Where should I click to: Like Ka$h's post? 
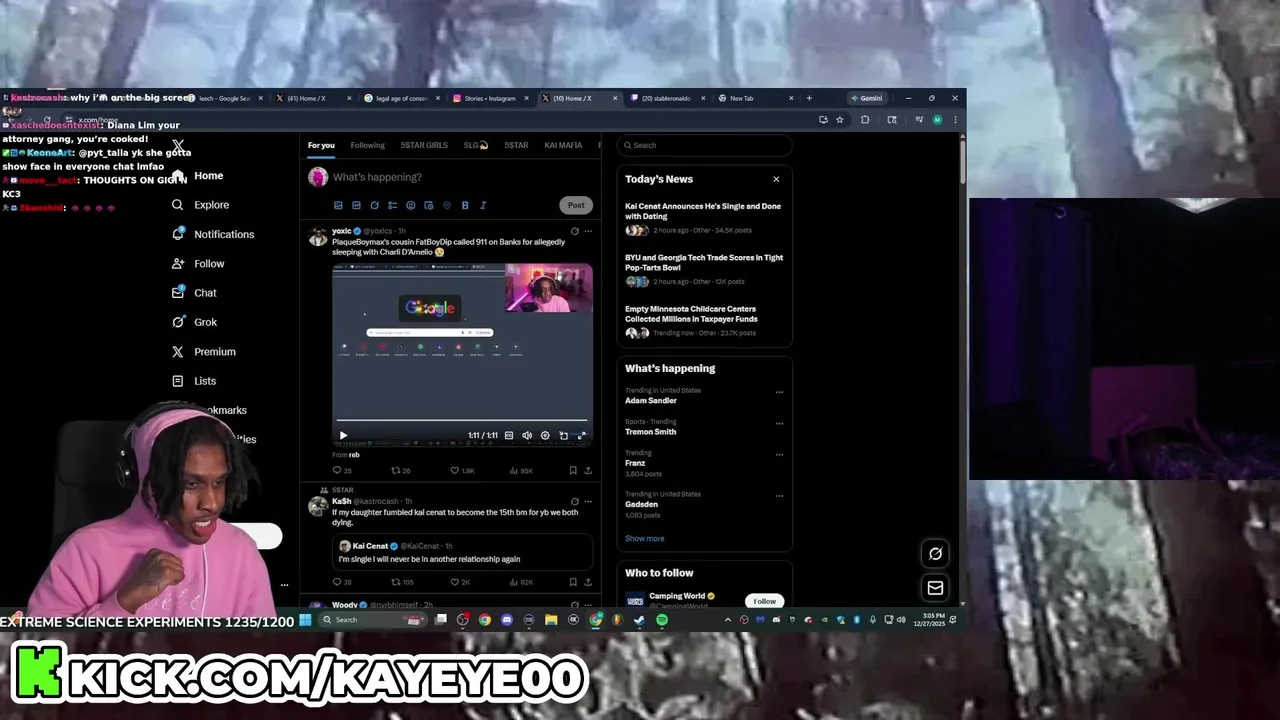pyautogui.click(x=455, y=582)
